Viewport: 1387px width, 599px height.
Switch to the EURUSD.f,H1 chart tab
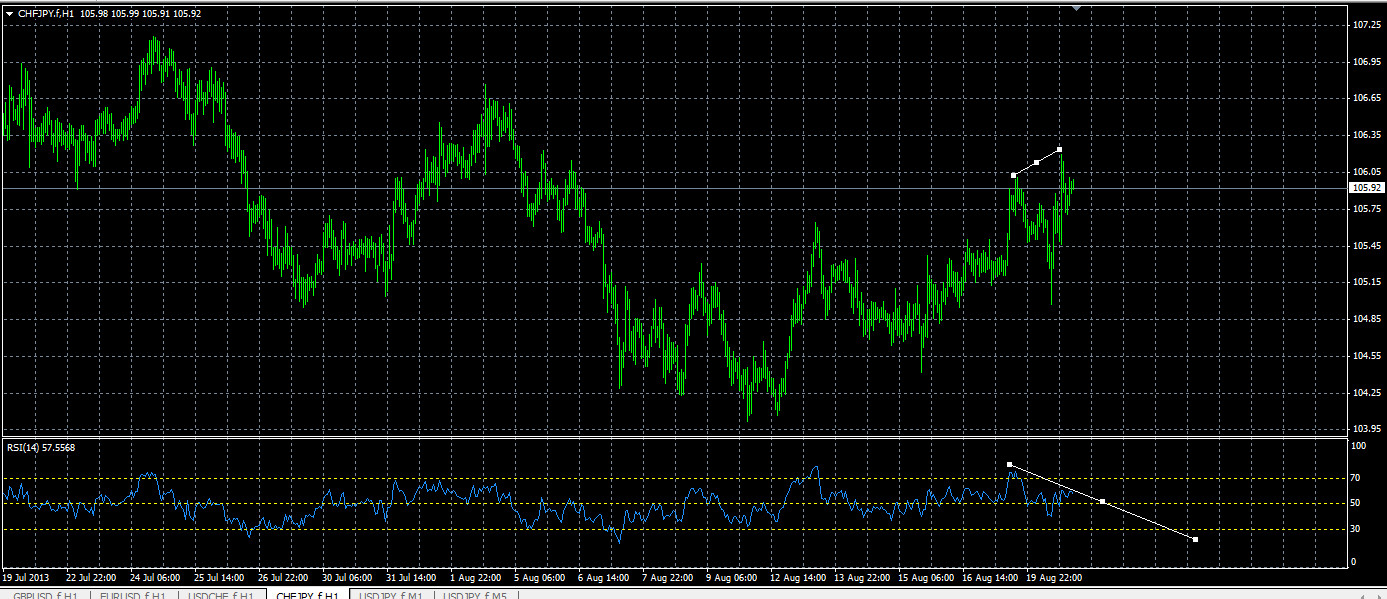(x=132, y=595)
